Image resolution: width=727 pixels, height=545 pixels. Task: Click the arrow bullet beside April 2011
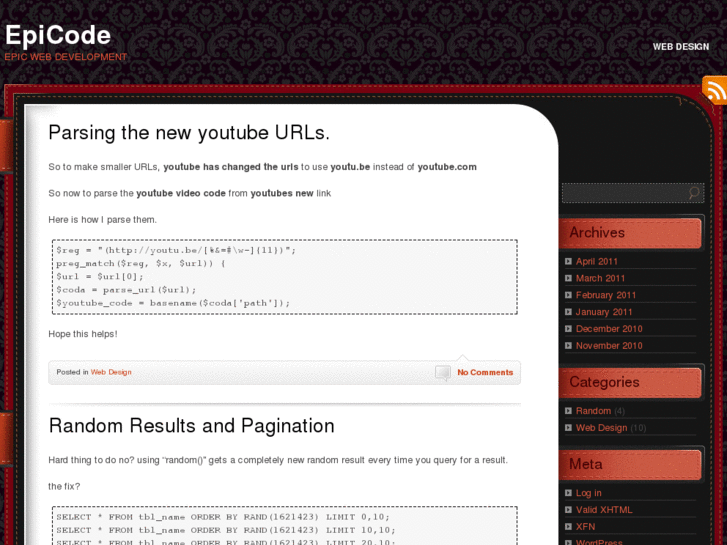click(568, 262)
